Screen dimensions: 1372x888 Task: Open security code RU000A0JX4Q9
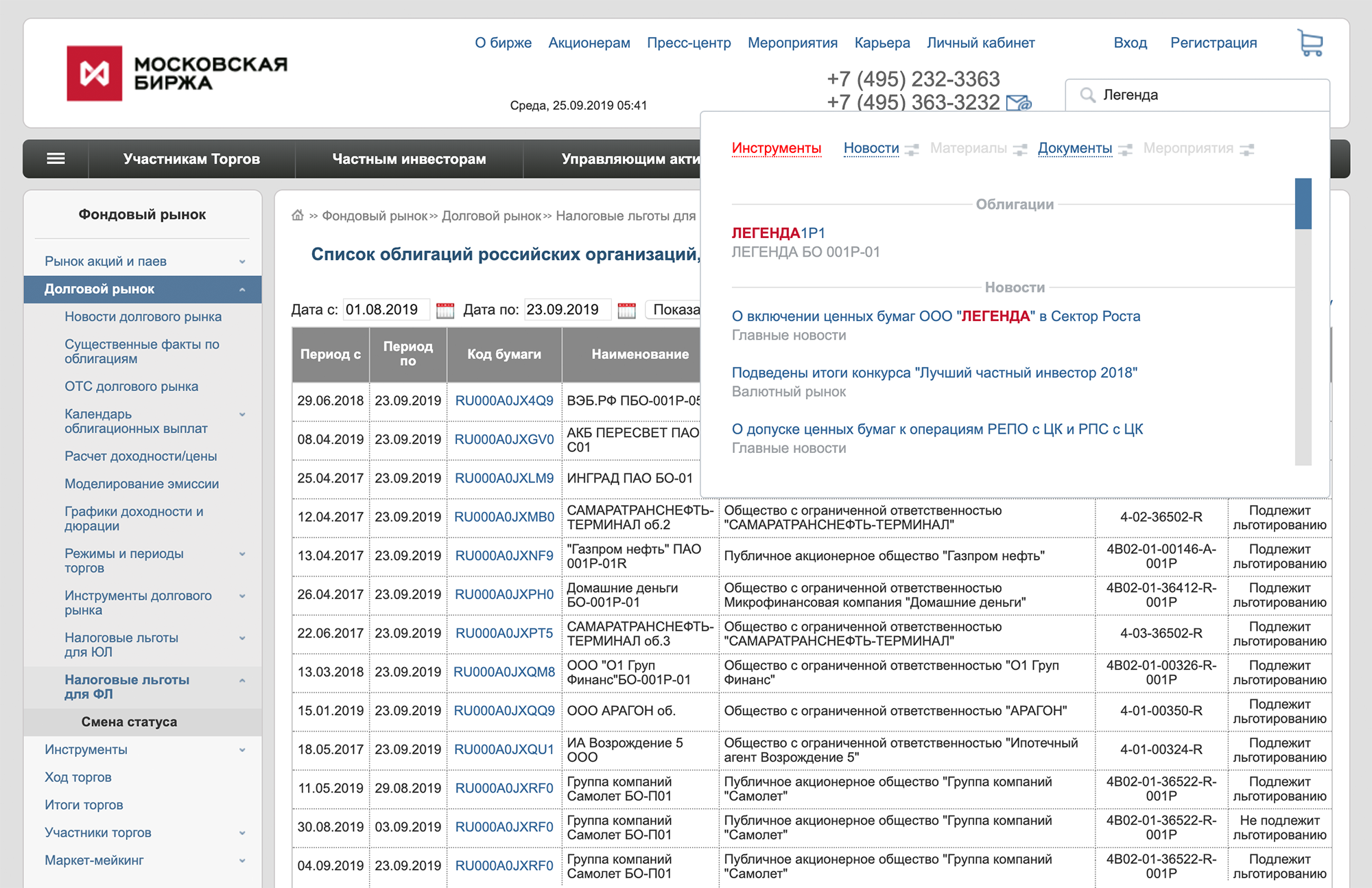pos(504,401)
